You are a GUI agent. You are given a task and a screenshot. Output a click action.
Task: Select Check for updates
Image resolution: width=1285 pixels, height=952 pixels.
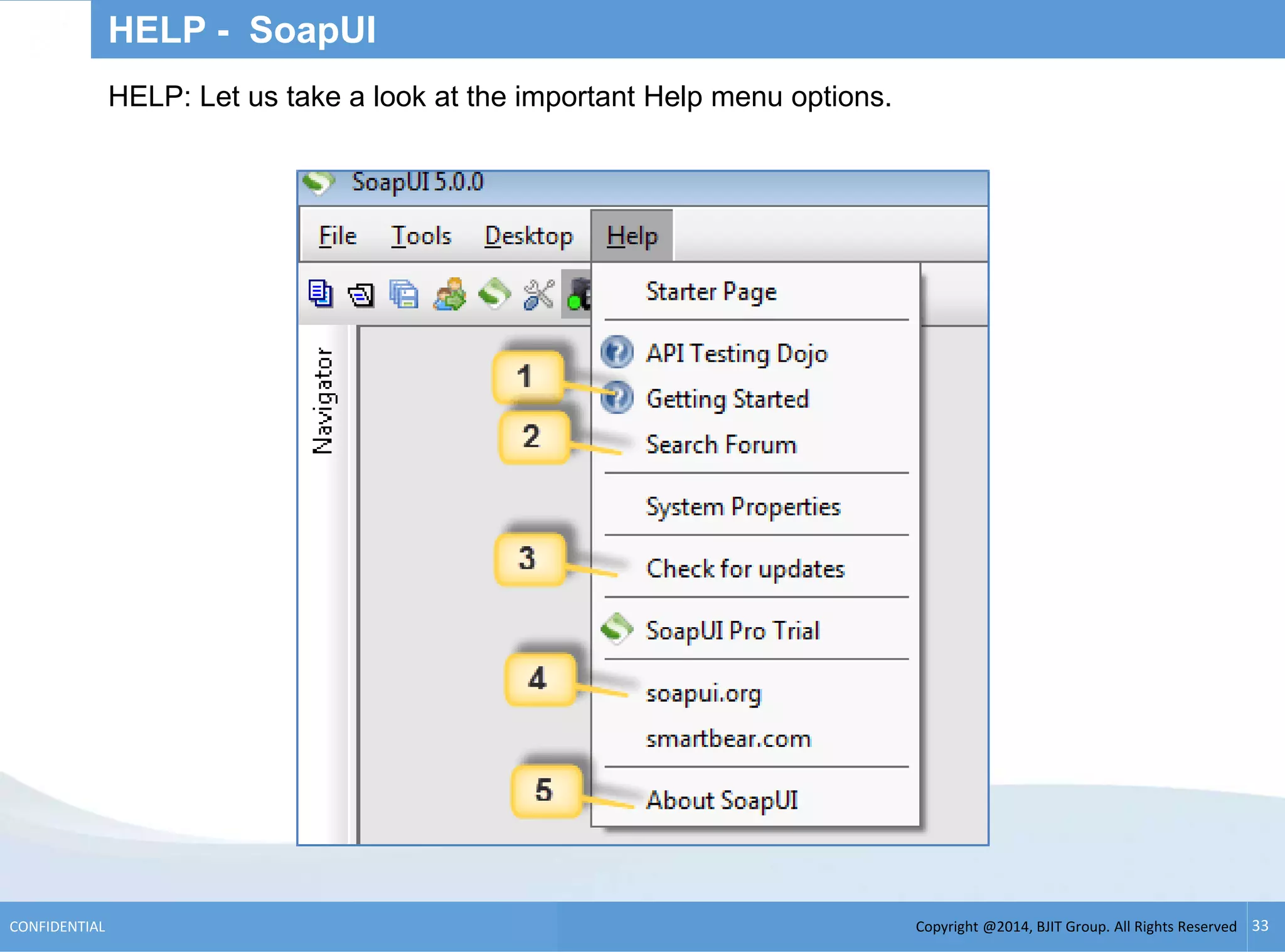pos(755,569)
